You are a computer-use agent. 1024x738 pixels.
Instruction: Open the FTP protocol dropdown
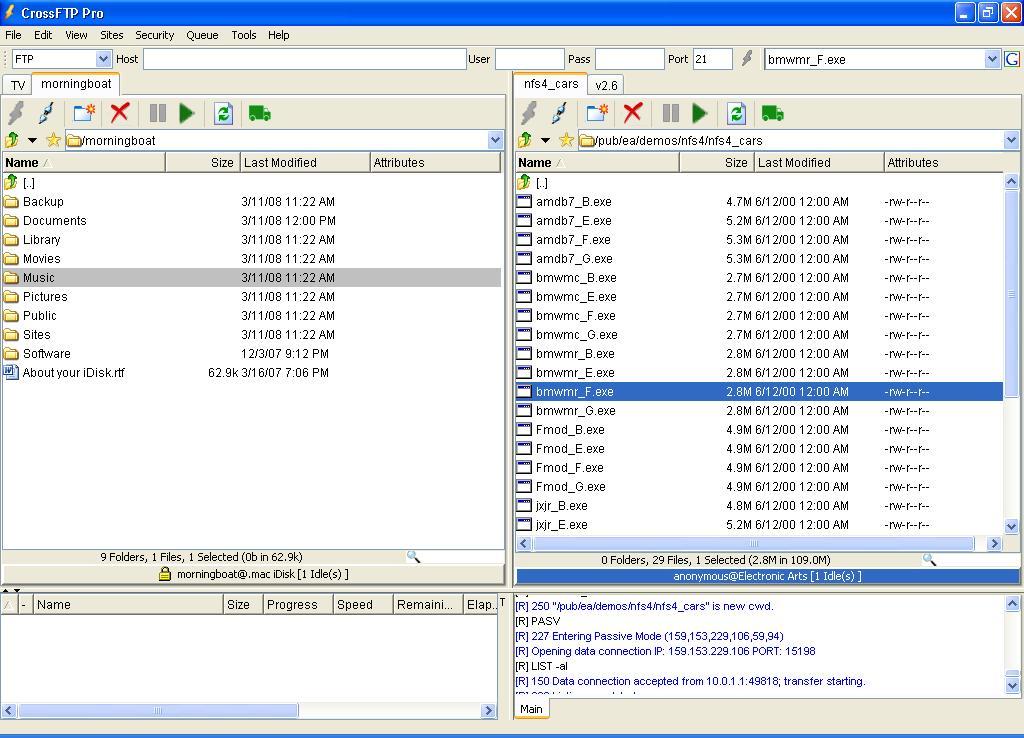pos(103,59)
